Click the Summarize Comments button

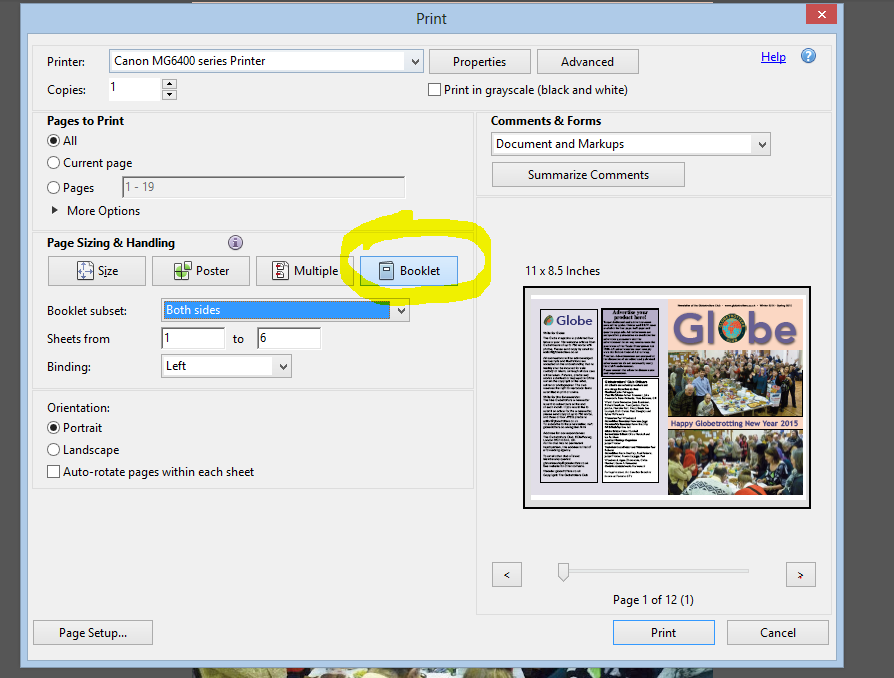pos(588,174)
